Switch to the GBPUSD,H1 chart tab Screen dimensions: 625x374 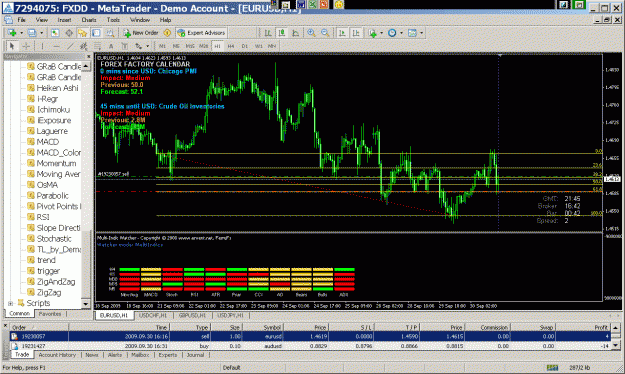tap(192, 315)
